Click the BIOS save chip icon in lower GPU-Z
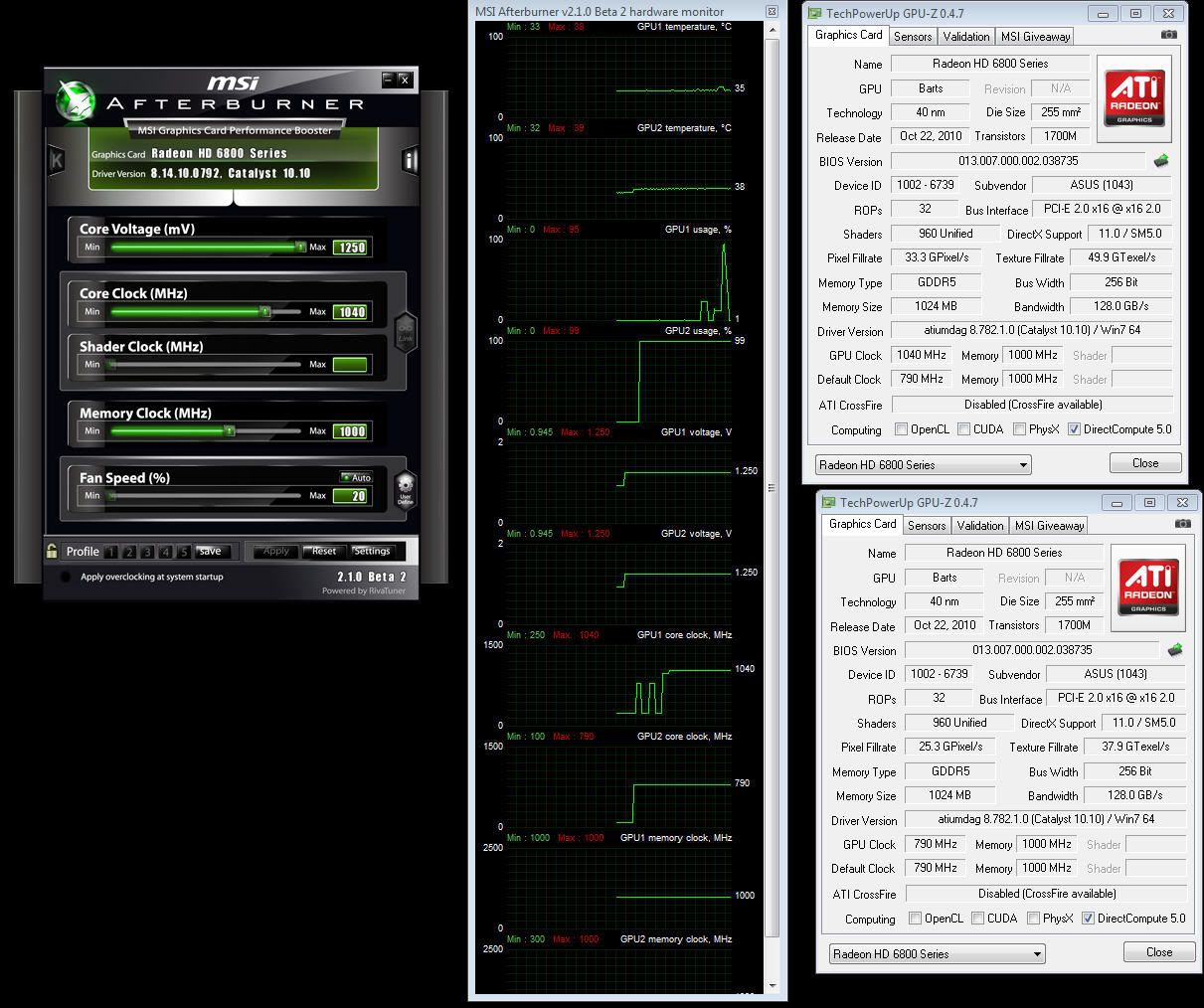 (1174, 649)
